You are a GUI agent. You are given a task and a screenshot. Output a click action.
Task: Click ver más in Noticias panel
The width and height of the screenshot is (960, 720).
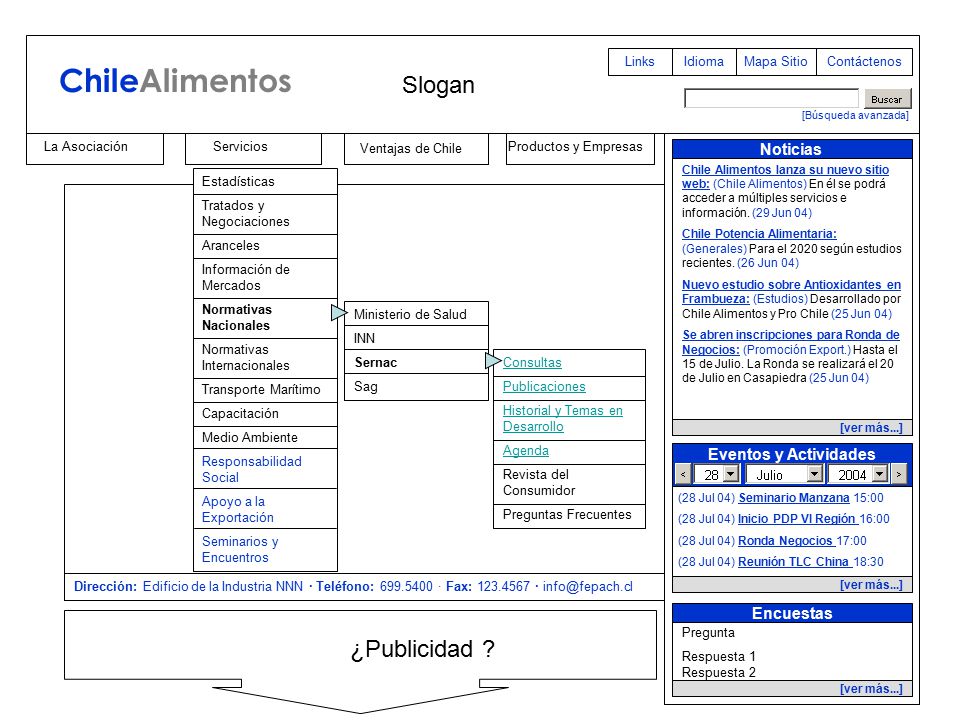871,427
